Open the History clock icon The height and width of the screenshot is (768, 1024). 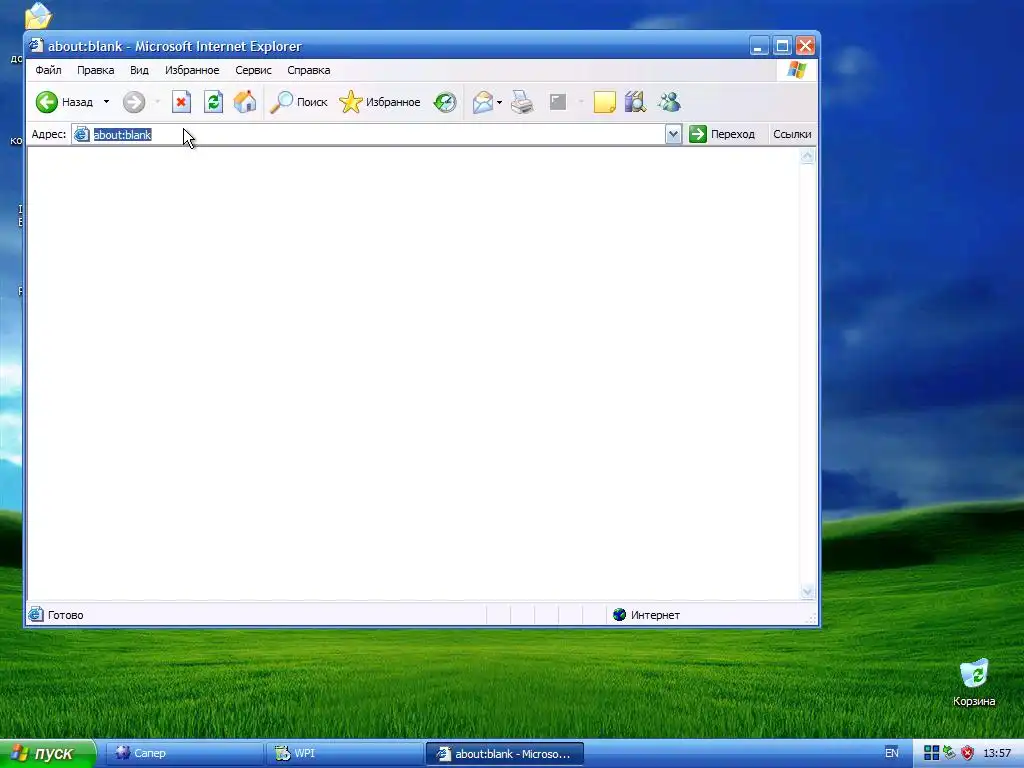click(x=445, y=102)
